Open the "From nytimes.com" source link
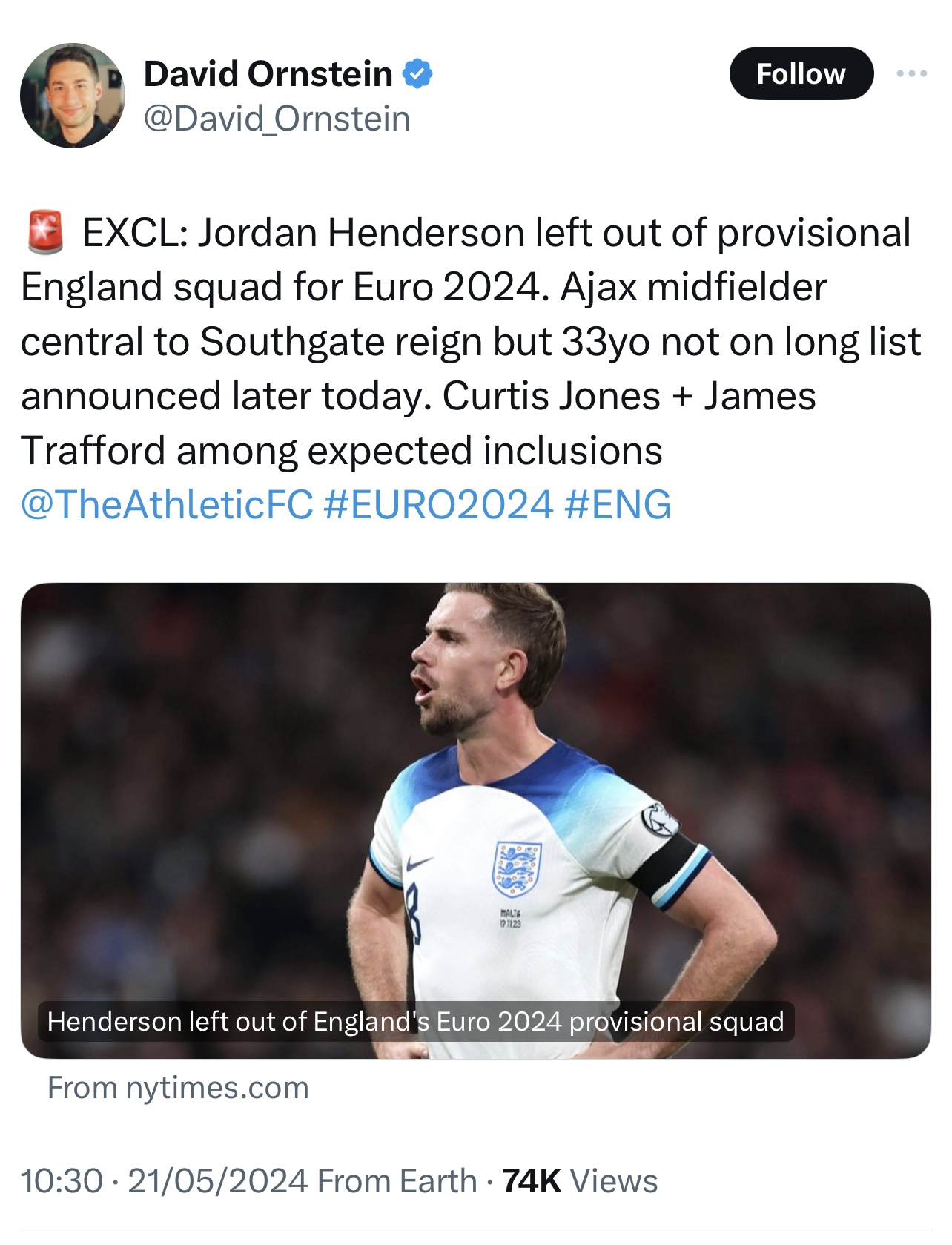 pos(178,1088)
